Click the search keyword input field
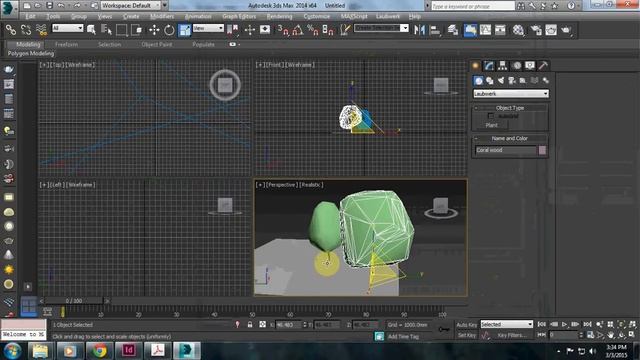Screen dimensions: 640x360 point(473,6)
